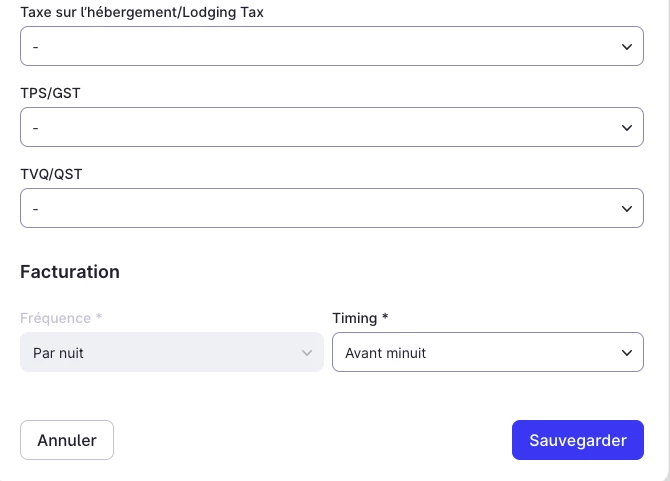Click the TVQ/QST field label

tap(51, 174)
